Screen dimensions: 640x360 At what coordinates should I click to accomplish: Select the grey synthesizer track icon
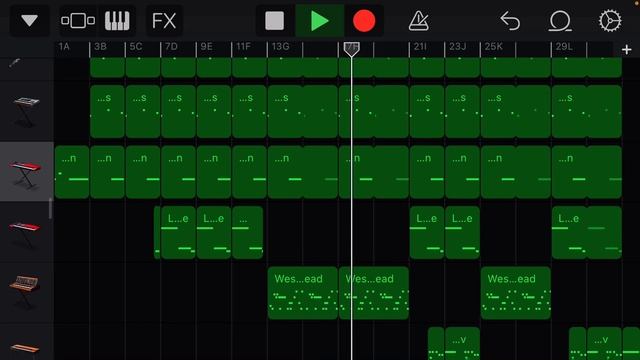coord(26,112)
